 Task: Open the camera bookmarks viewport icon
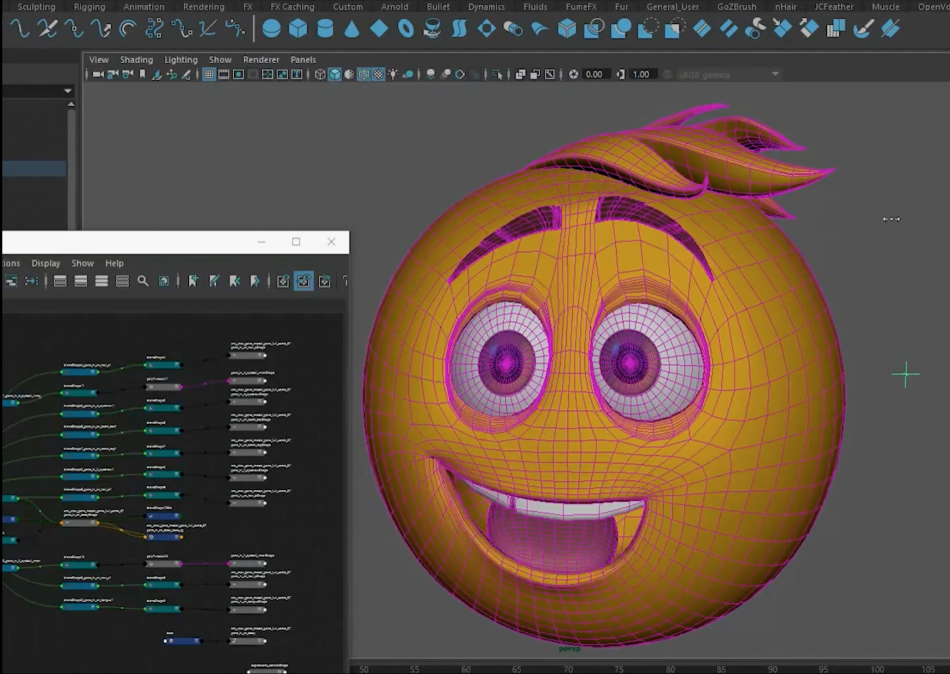[x=142, y=75]
